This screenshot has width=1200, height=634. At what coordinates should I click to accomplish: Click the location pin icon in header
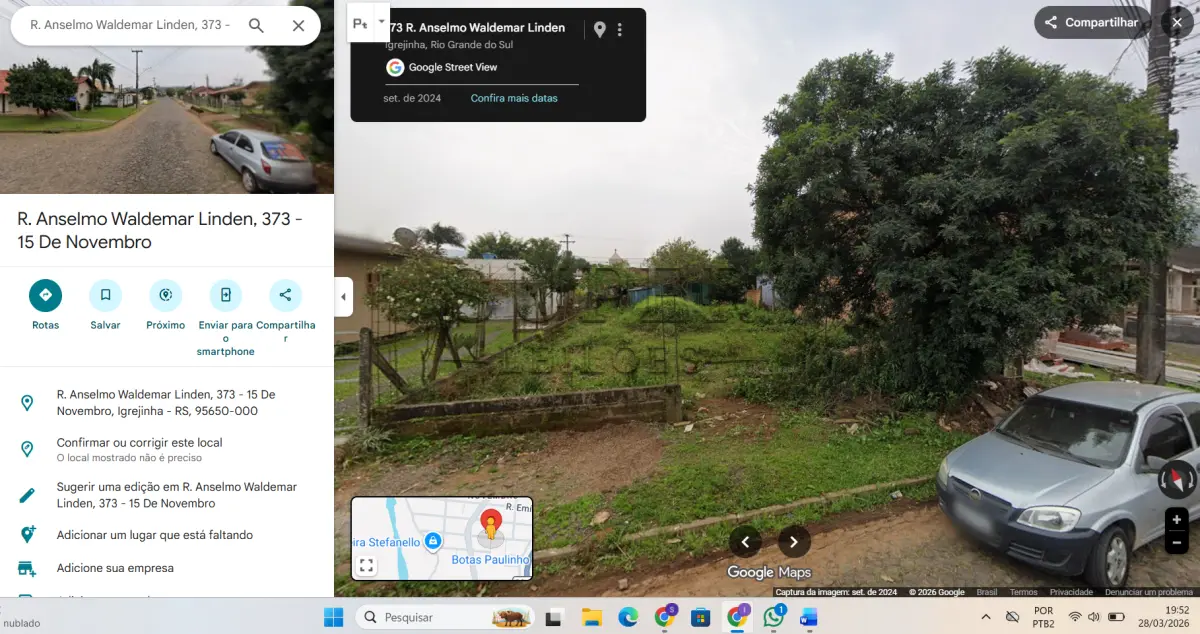(599, 30)
